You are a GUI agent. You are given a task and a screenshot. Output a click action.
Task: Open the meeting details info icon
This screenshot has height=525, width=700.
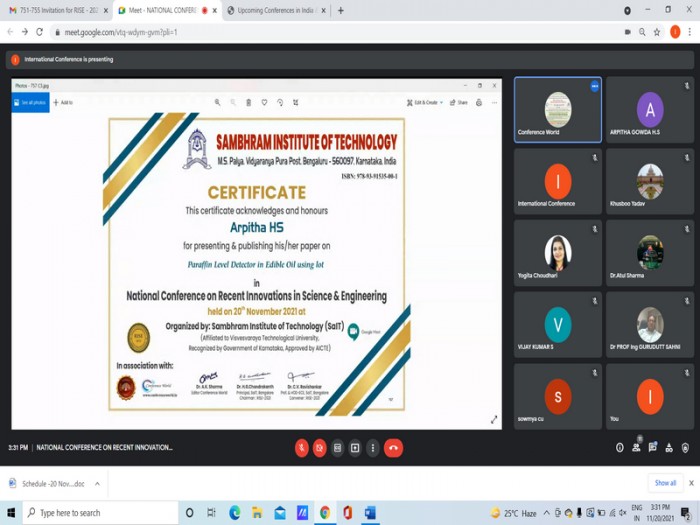(619, 448)
